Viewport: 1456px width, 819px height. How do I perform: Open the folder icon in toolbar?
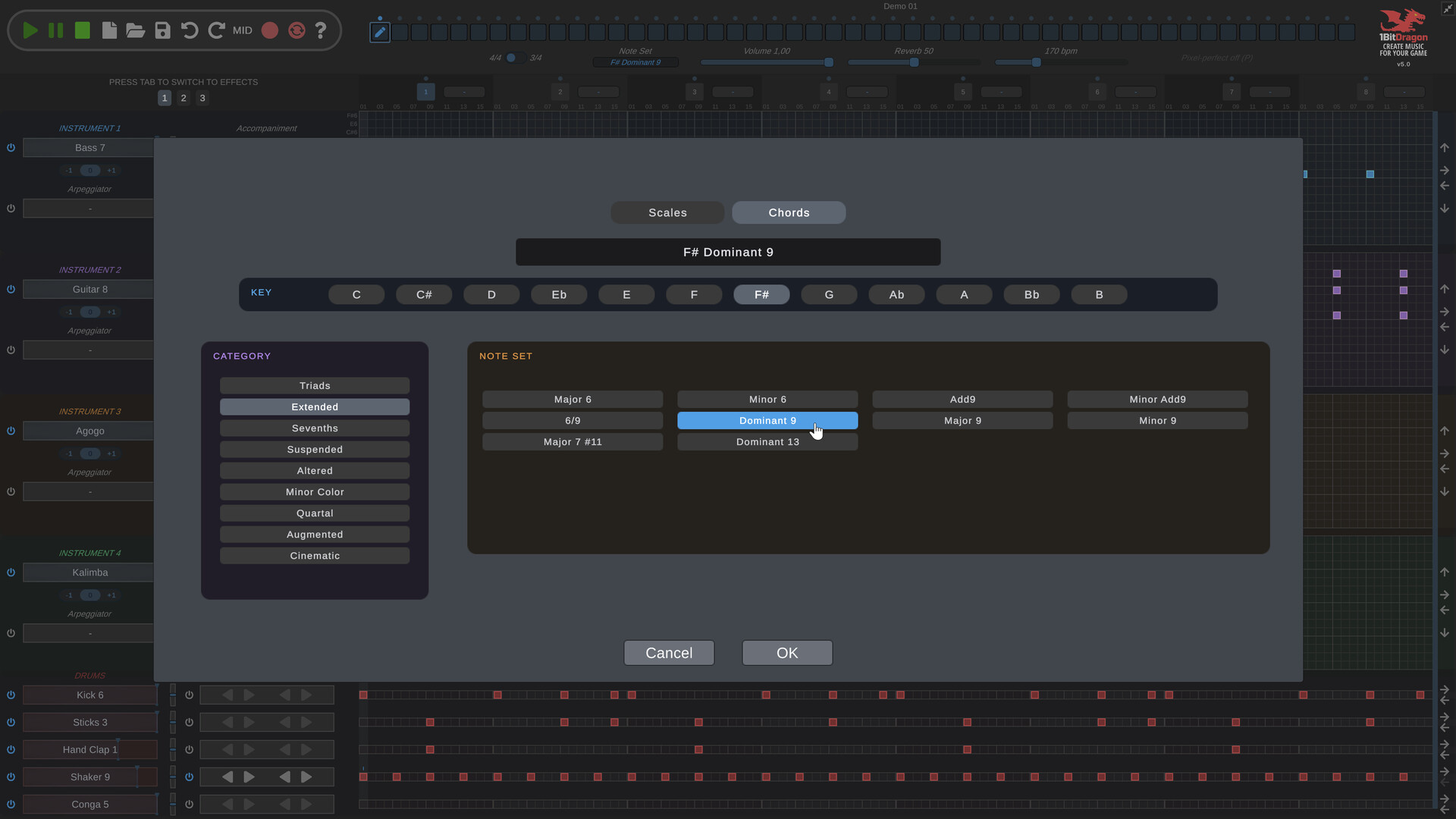(136, 30)
